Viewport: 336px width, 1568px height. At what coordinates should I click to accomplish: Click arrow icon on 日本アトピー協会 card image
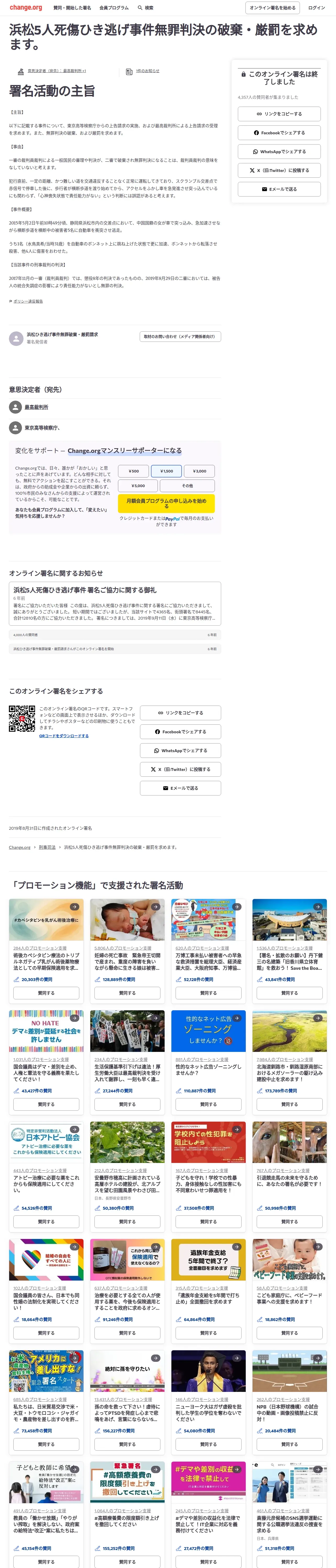(74, 1130)
